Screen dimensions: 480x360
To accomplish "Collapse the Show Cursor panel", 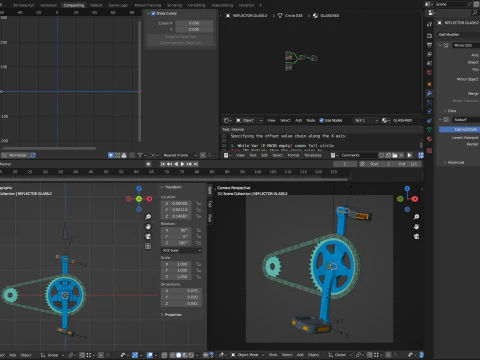I will (148, 13).
